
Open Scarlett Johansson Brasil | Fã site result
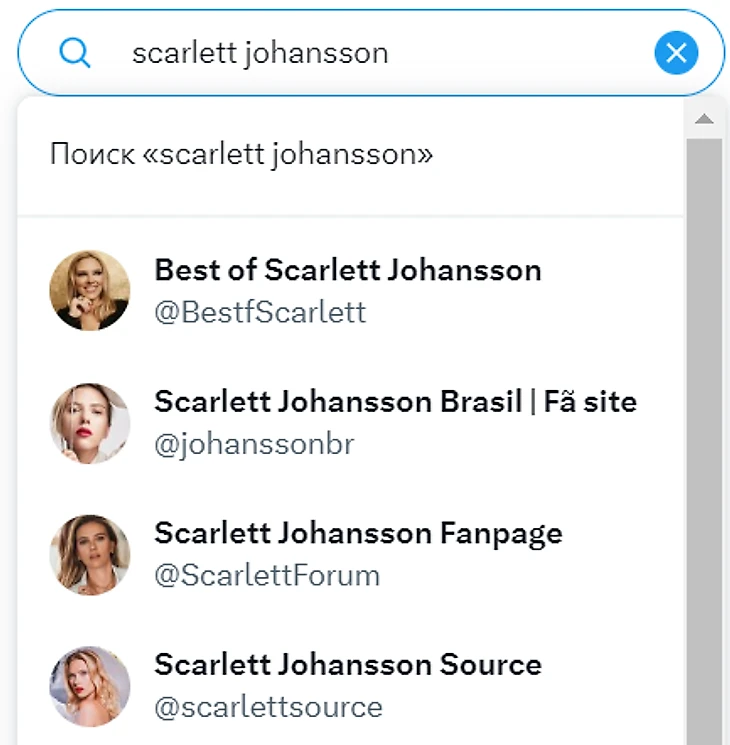395,402
